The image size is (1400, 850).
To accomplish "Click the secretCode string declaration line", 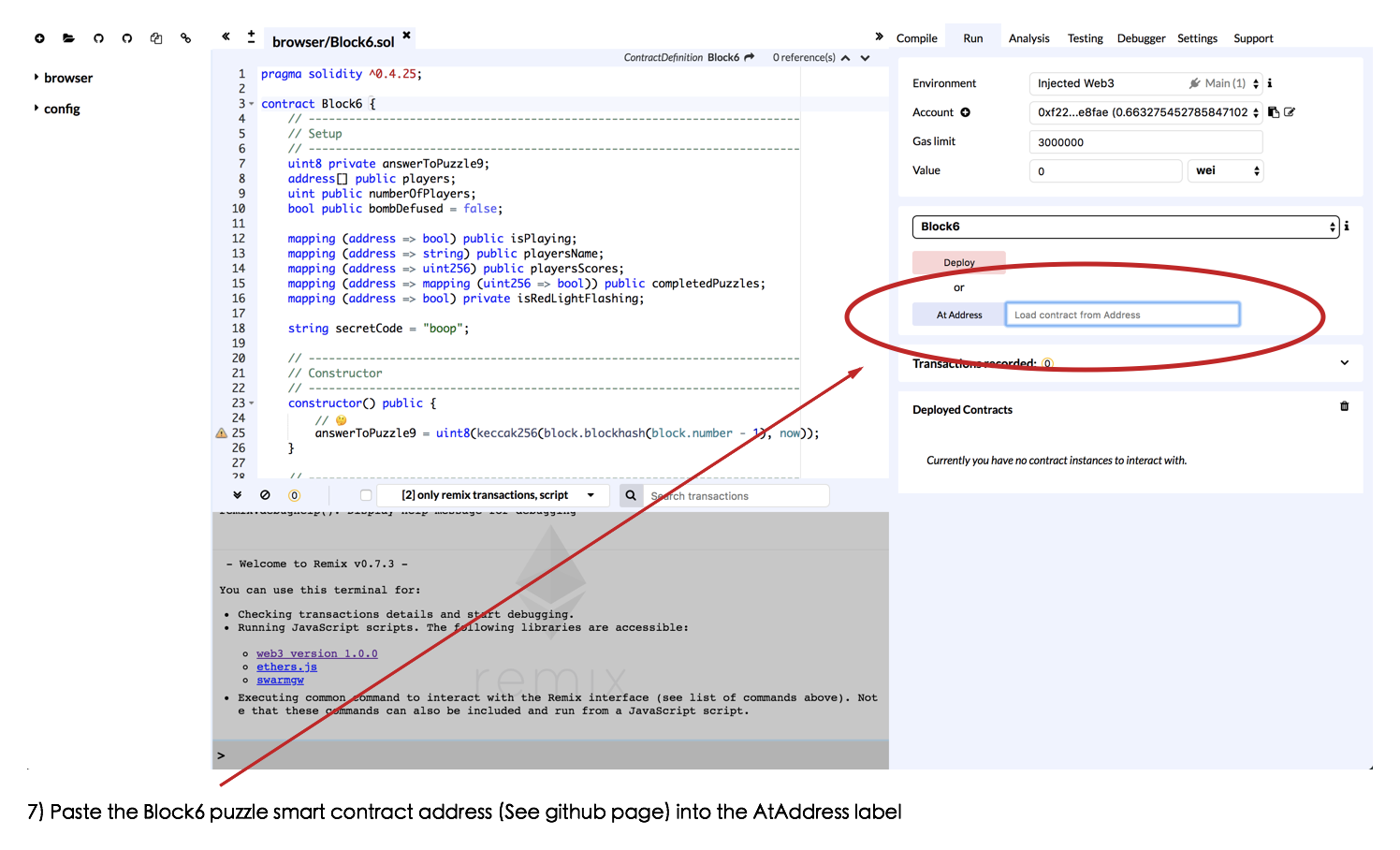I will [x=378, y=329].
